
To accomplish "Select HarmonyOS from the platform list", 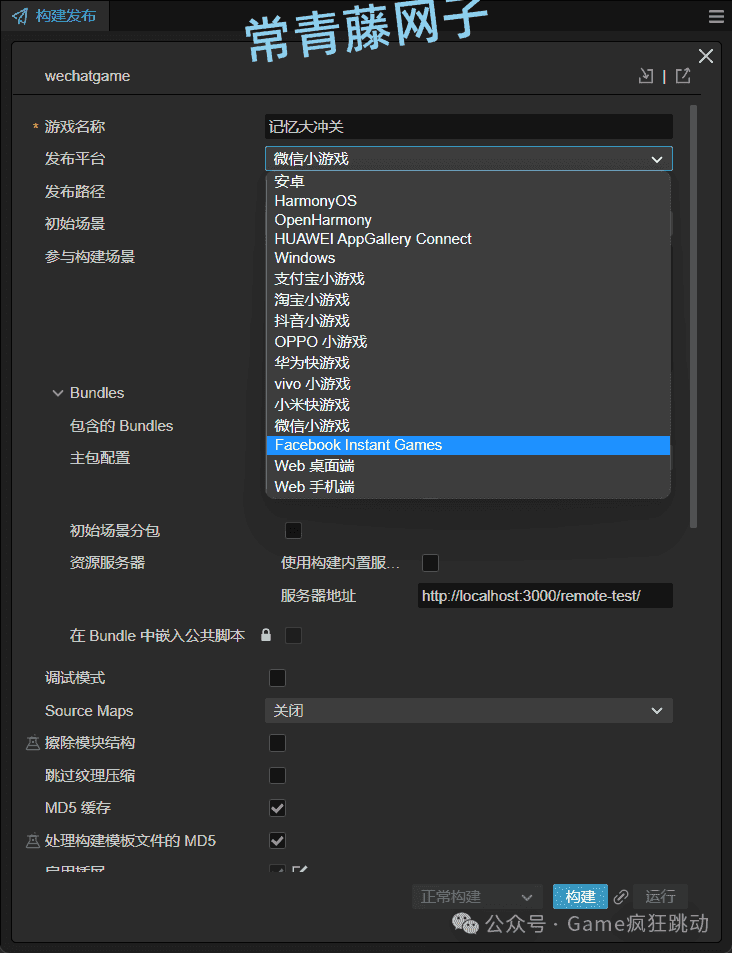I will tap(468, 201).
